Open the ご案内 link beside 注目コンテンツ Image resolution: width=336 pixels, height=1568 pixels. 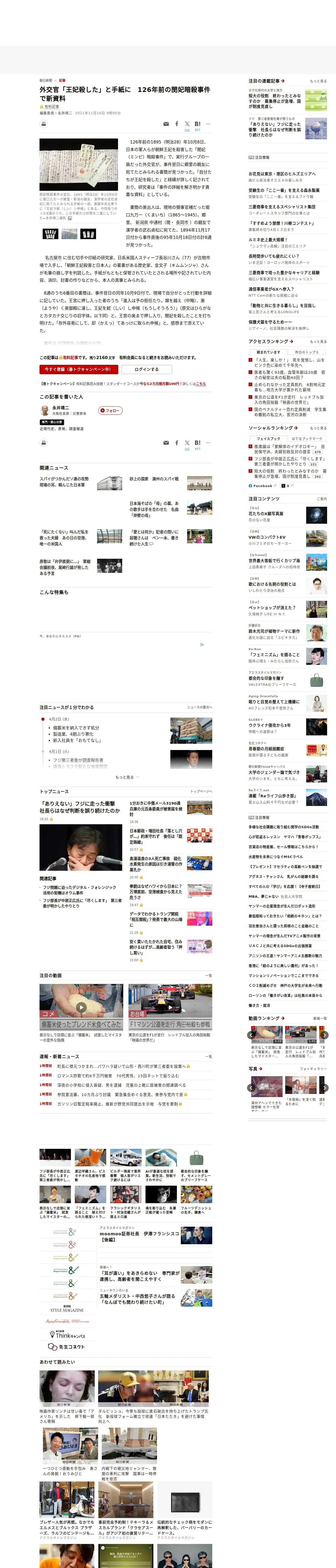(x=322, y=499)
